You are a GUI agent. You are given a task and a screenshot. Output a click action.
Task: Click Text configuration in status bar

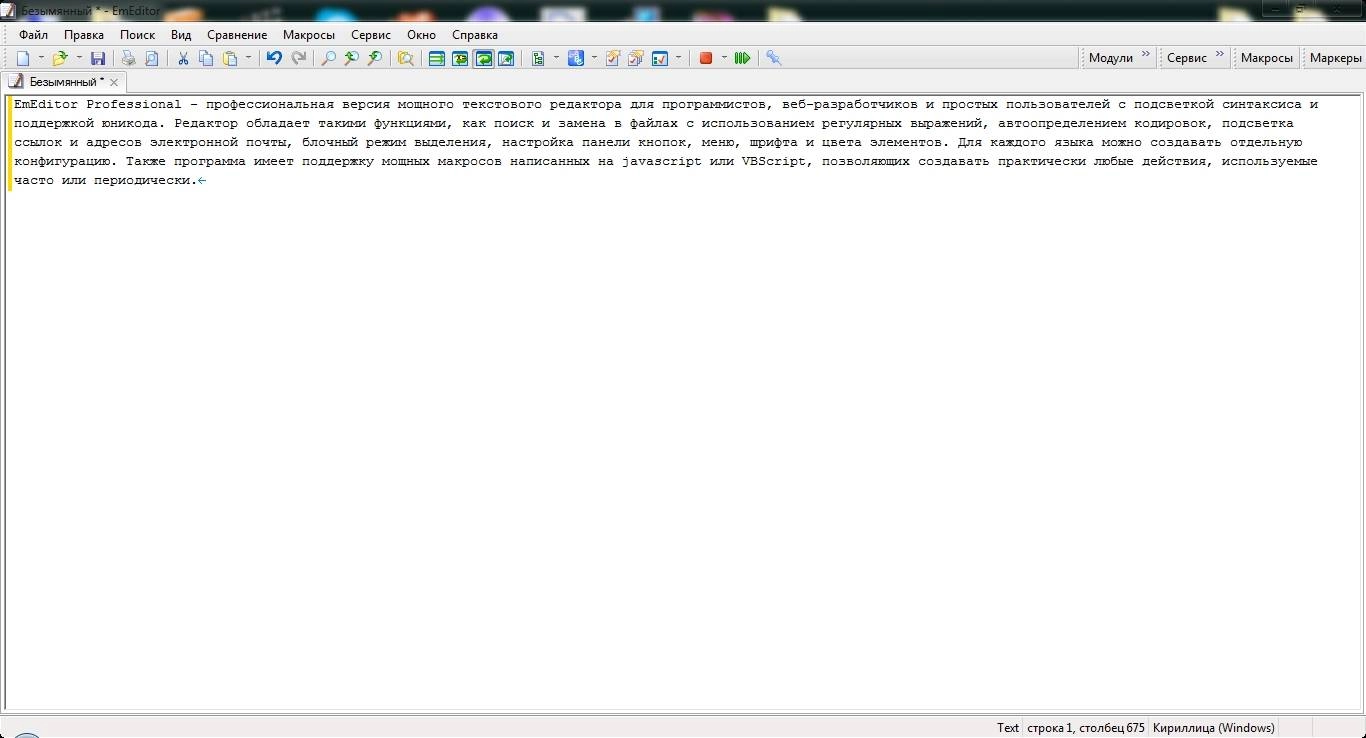[x=1008, y=728]
